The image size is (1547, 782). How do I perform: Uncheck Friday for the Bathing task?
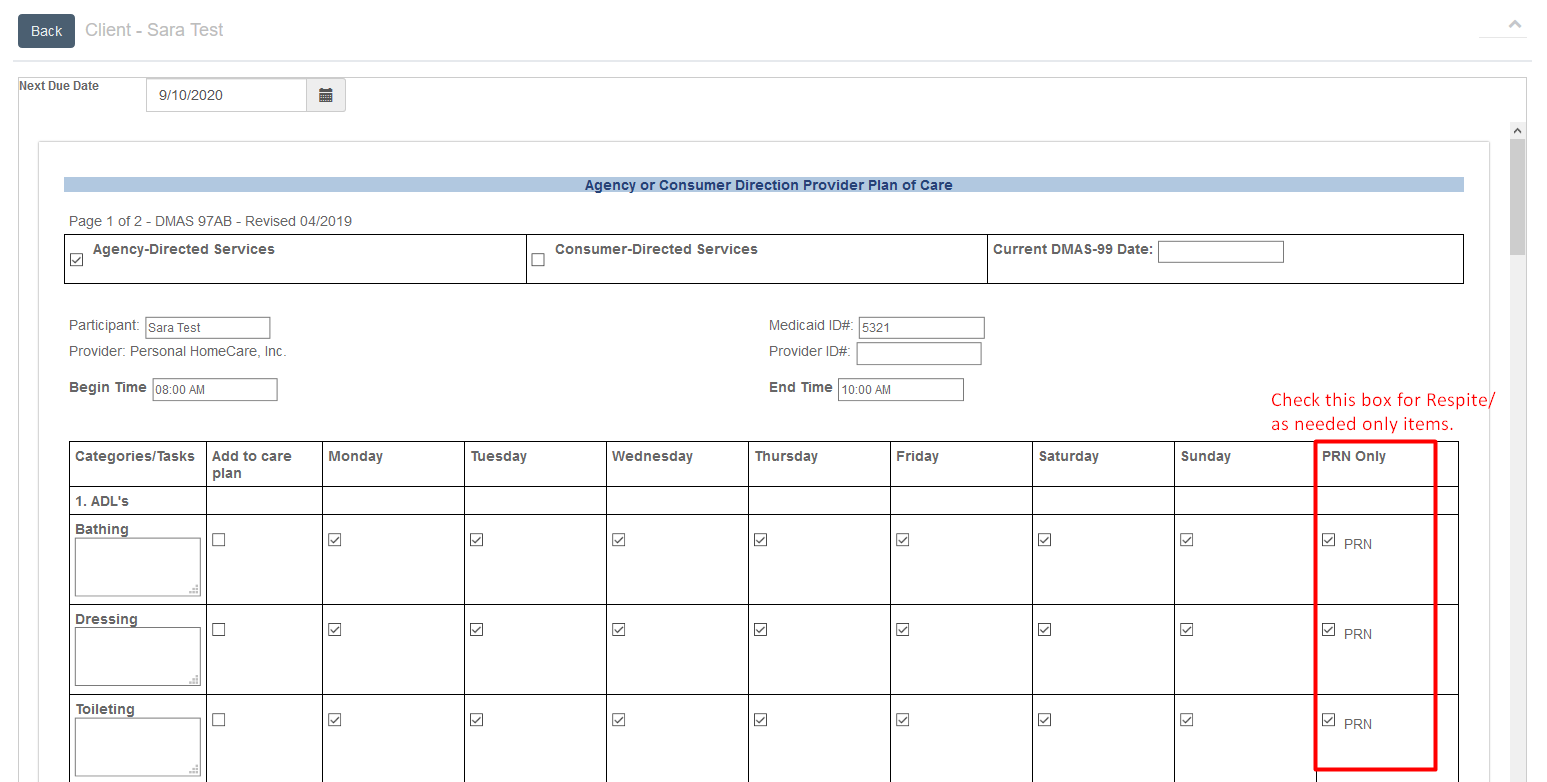click(x=902, y=539)
